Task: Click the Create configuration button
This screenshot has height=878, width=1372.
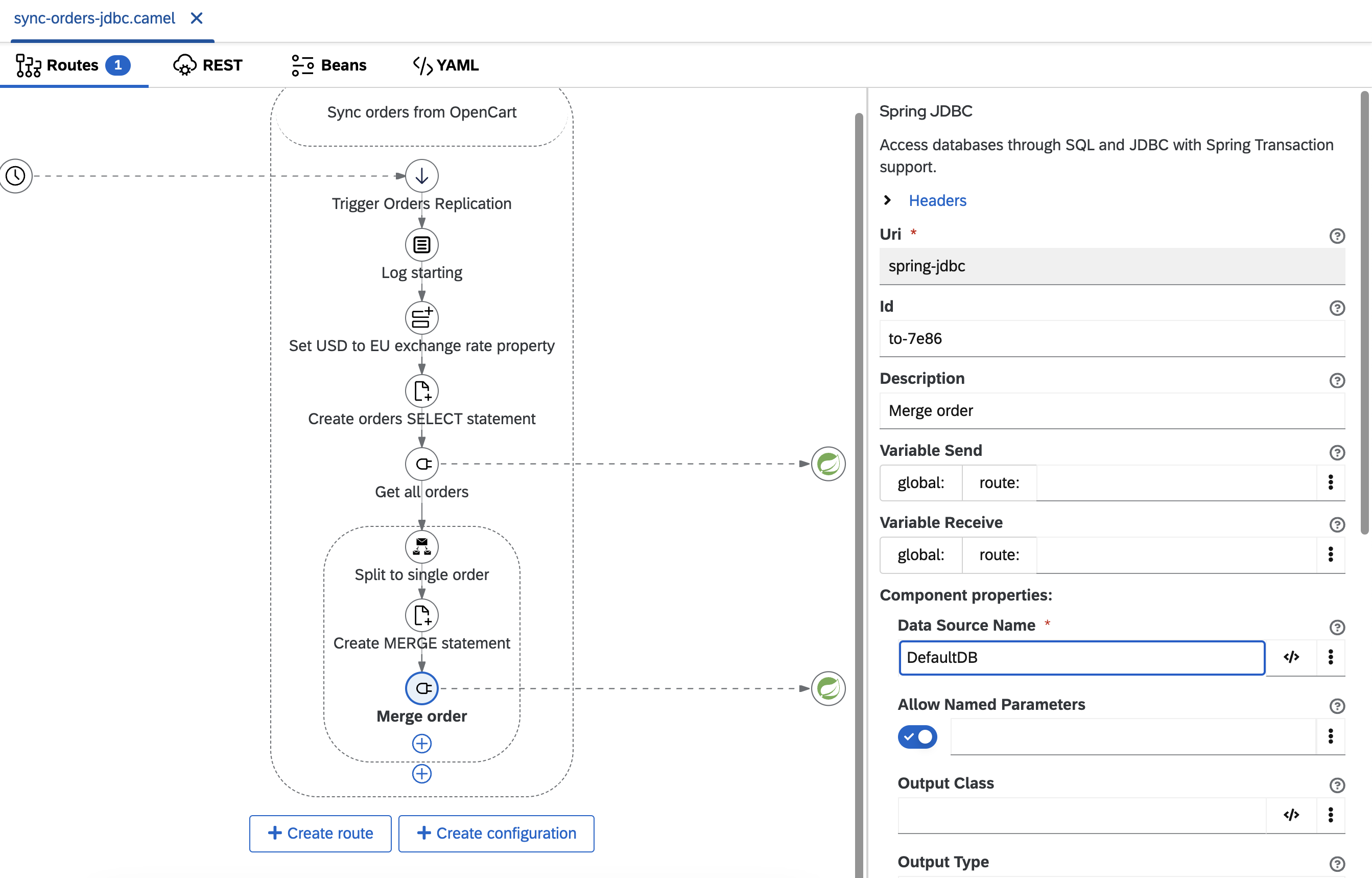Action: 496,833
